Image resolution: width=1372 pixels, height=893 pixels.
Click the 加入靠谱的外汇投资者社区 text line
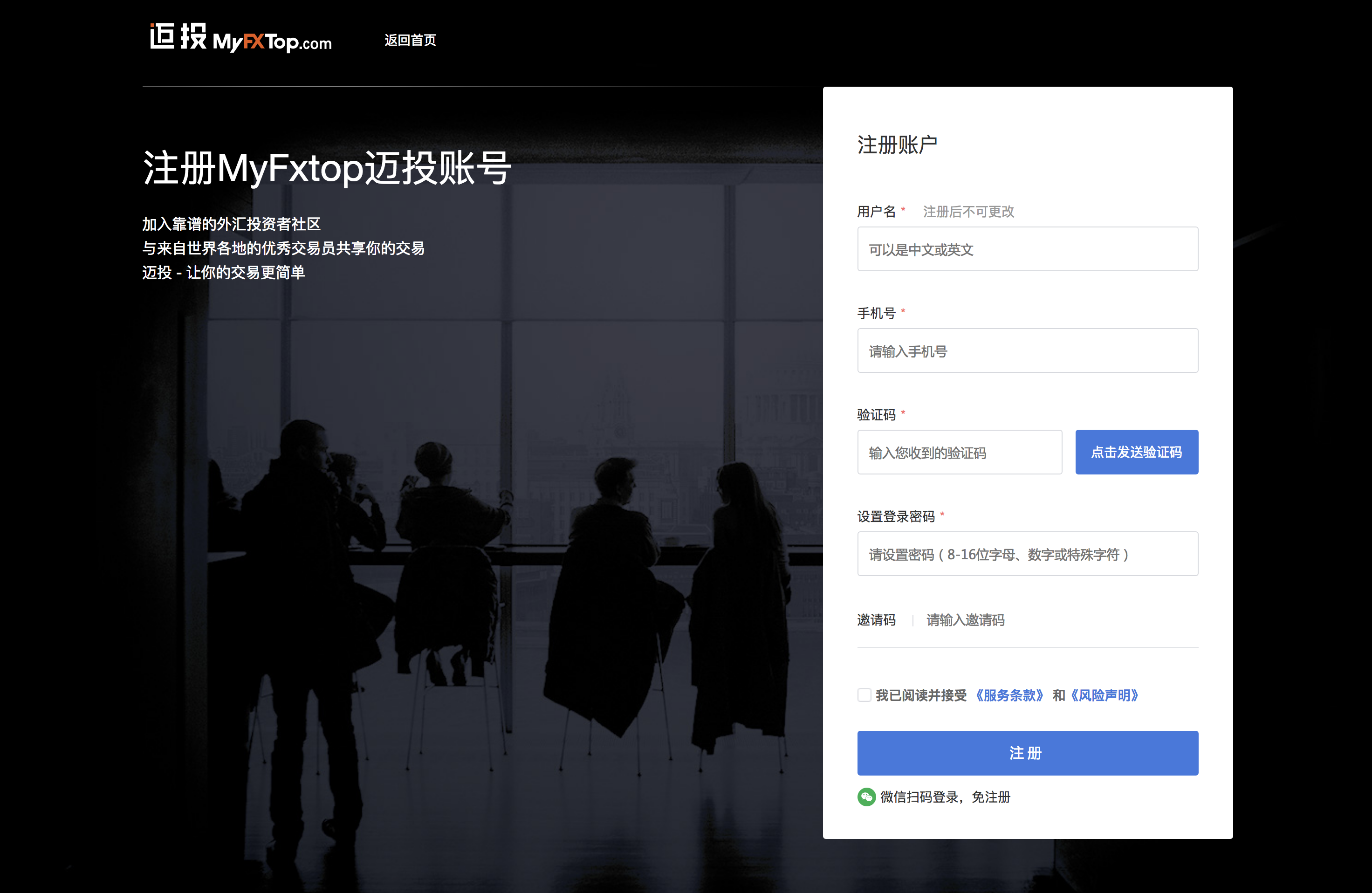tap(231, 224)
